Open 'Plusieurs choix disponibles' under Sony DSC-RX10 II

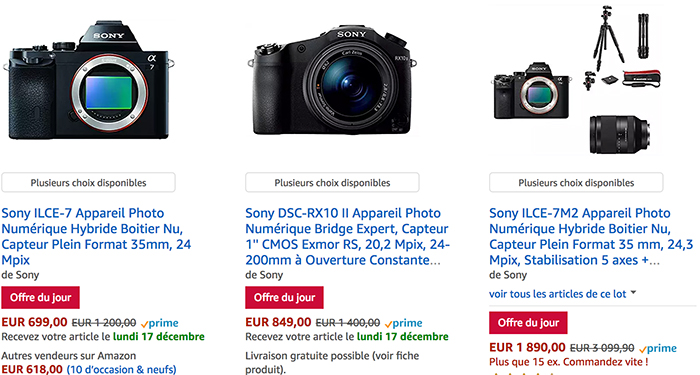pos(332,183)
